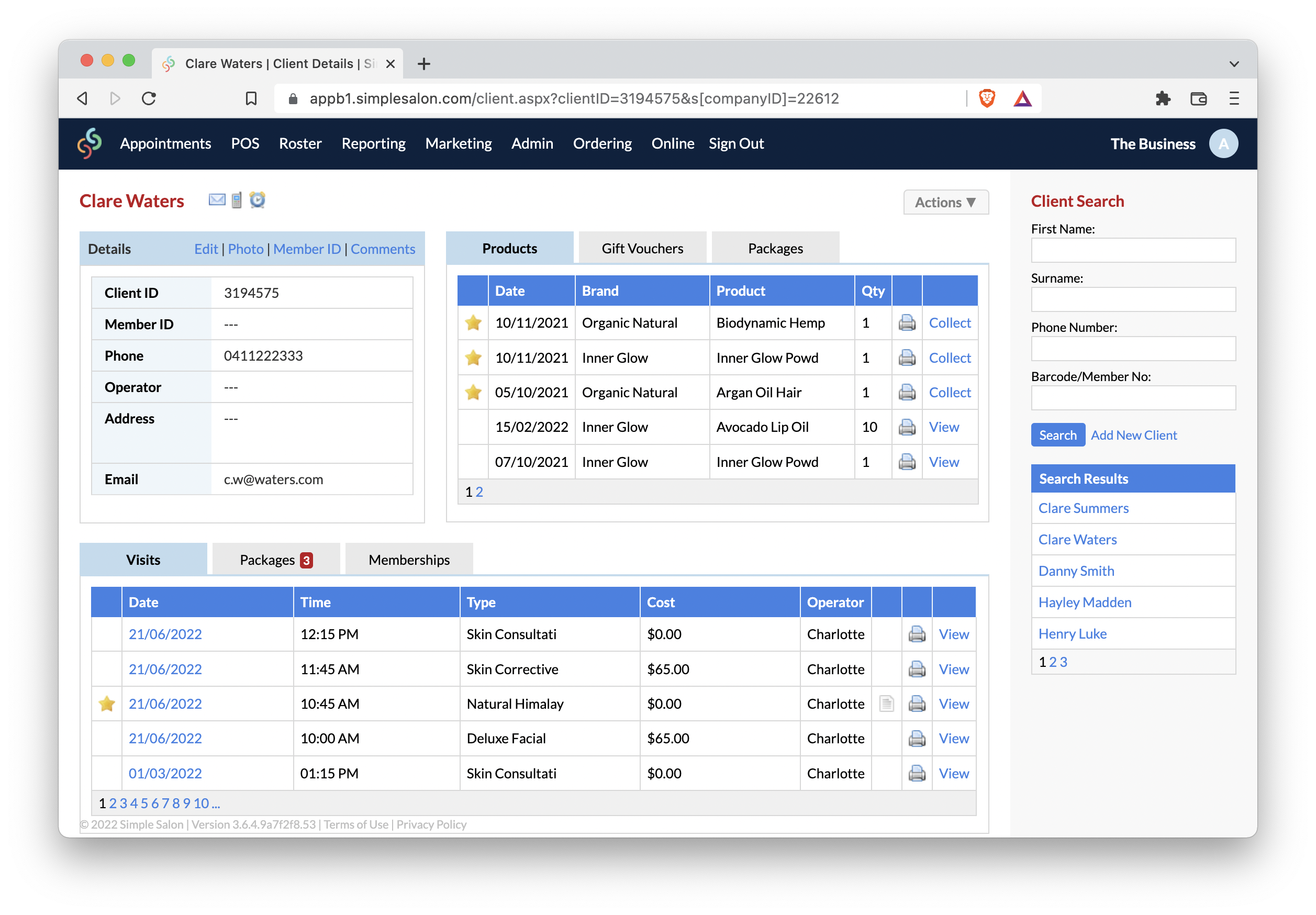Viewport: 1316px width, 915px height.
Task: Print the Deluxe Facial visit
Action: 917,739
